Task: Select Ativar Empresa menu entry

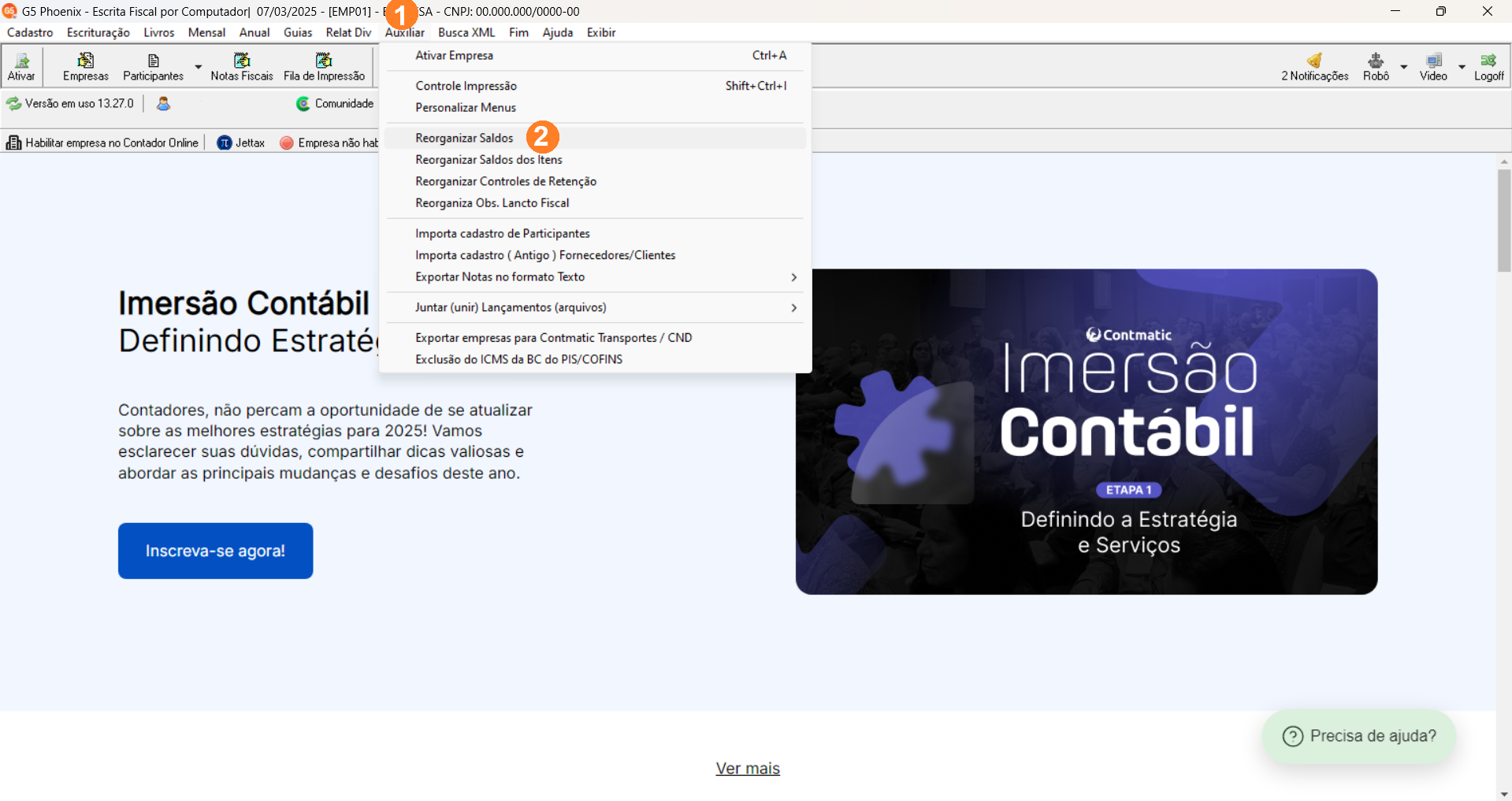Action: coord(595,55)
